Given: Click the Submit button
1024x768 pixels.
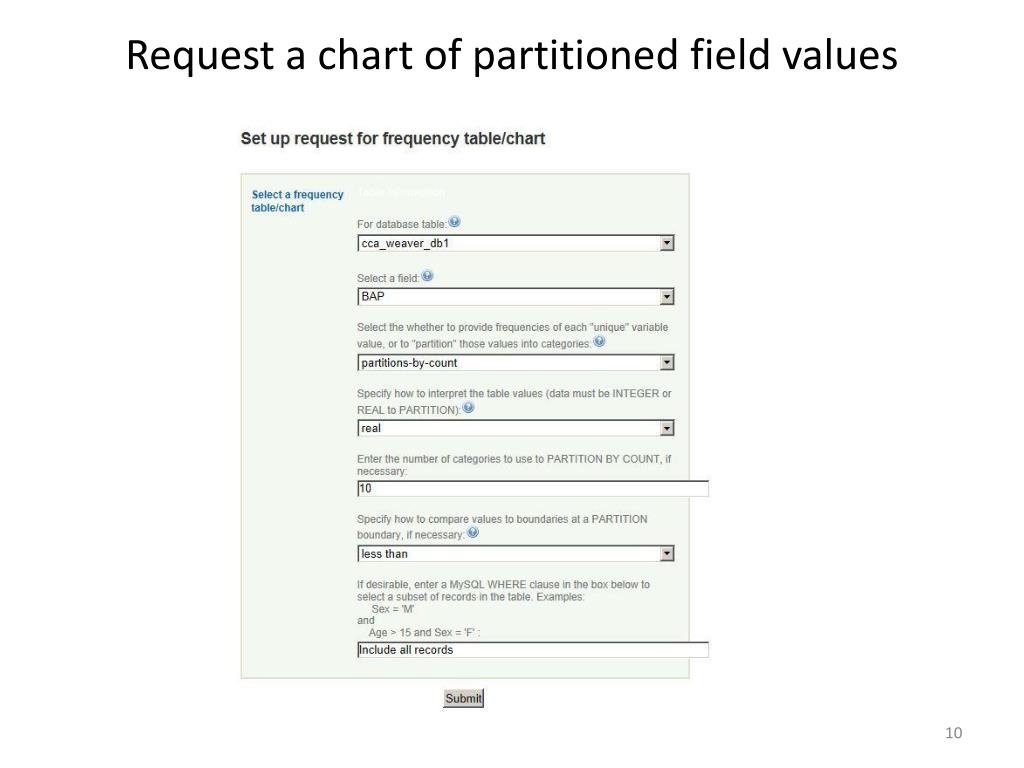Looking at the screenshot, I should click(x=463, y=698).
